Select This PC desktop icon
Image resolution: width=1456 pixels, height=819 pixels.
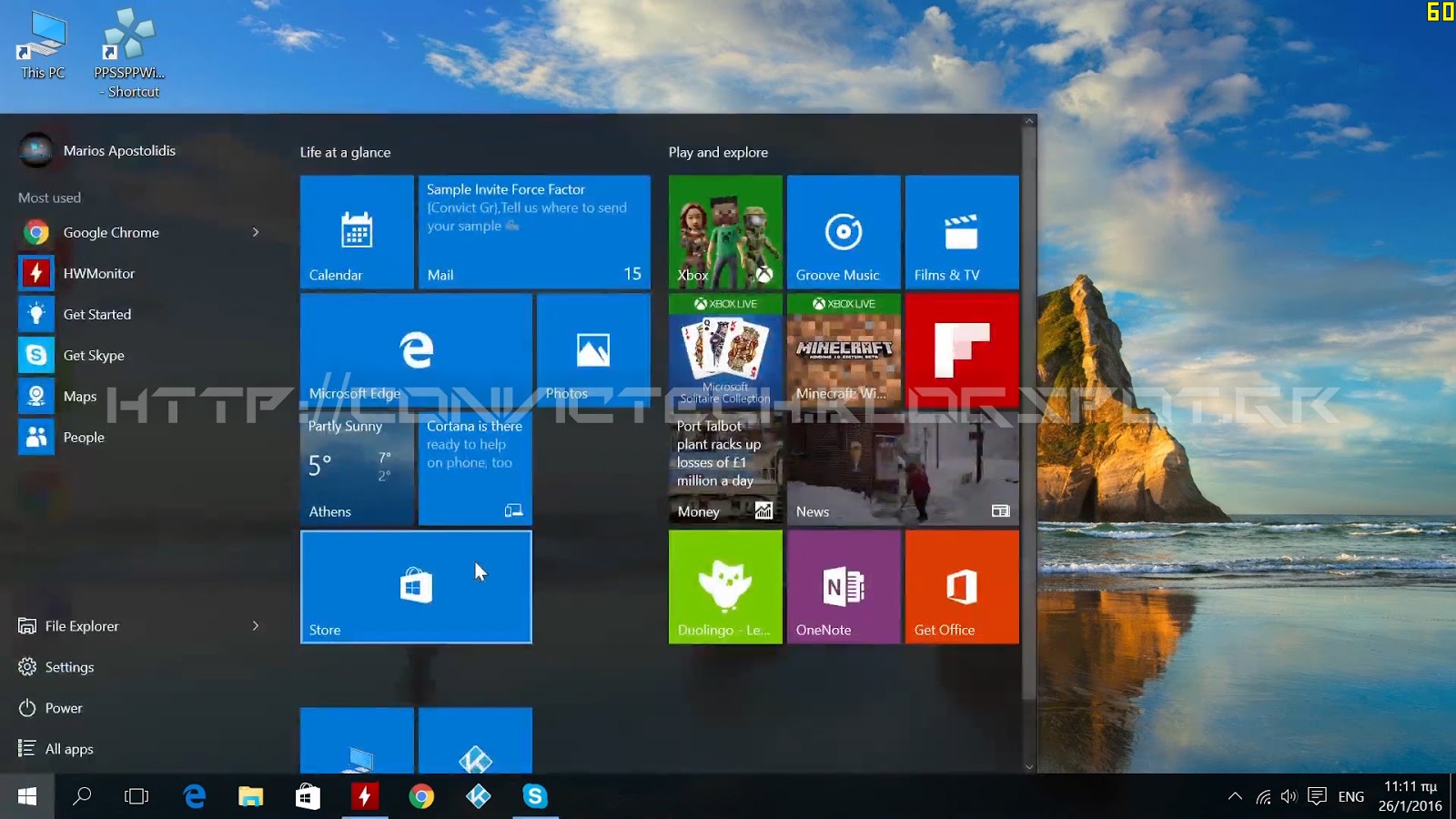(43, 45)
